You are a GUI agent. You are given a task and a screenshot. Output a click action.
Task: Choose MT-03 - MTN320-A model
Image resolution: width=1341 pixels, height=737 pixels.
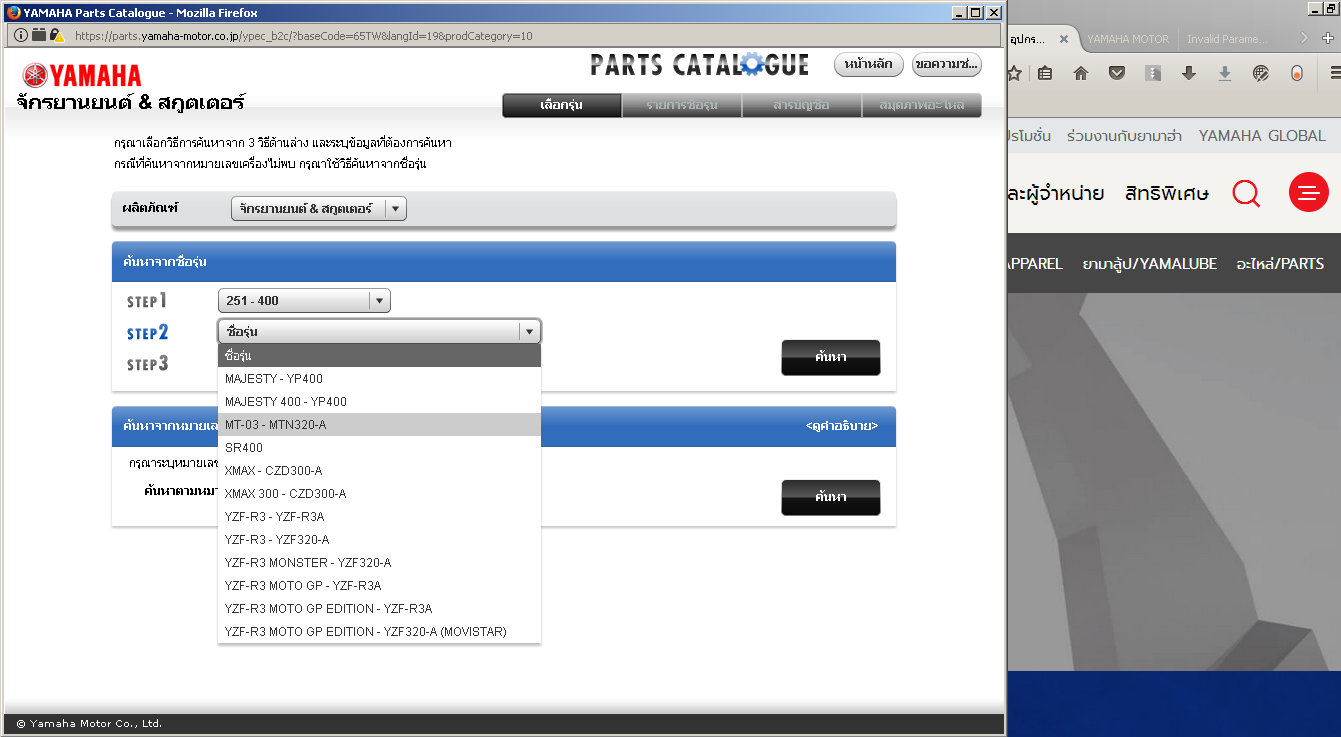(x=379, y=425)
